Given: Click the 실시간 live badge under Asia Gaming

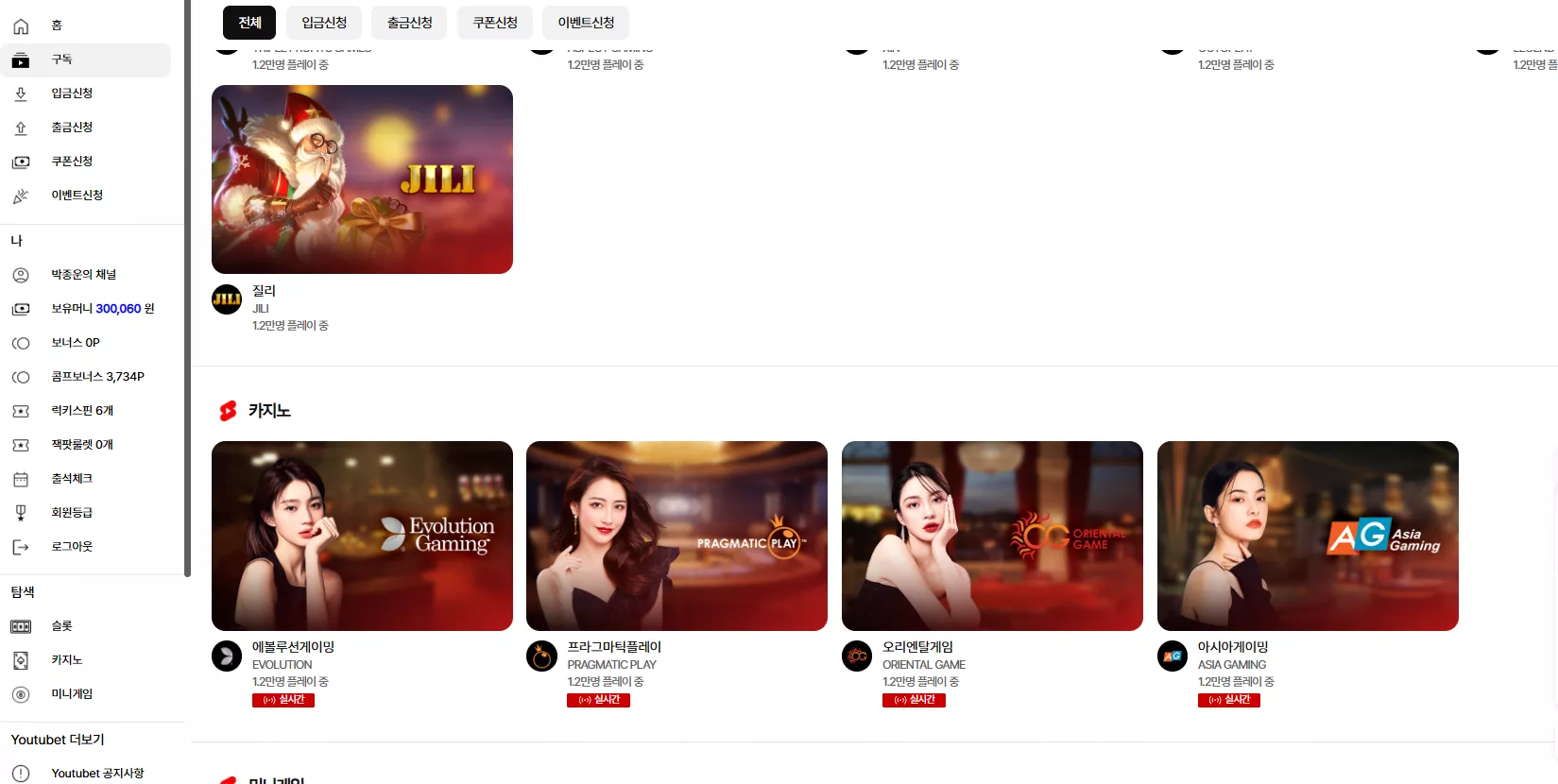Looking at the screenshot, I should pos(1229,700).
